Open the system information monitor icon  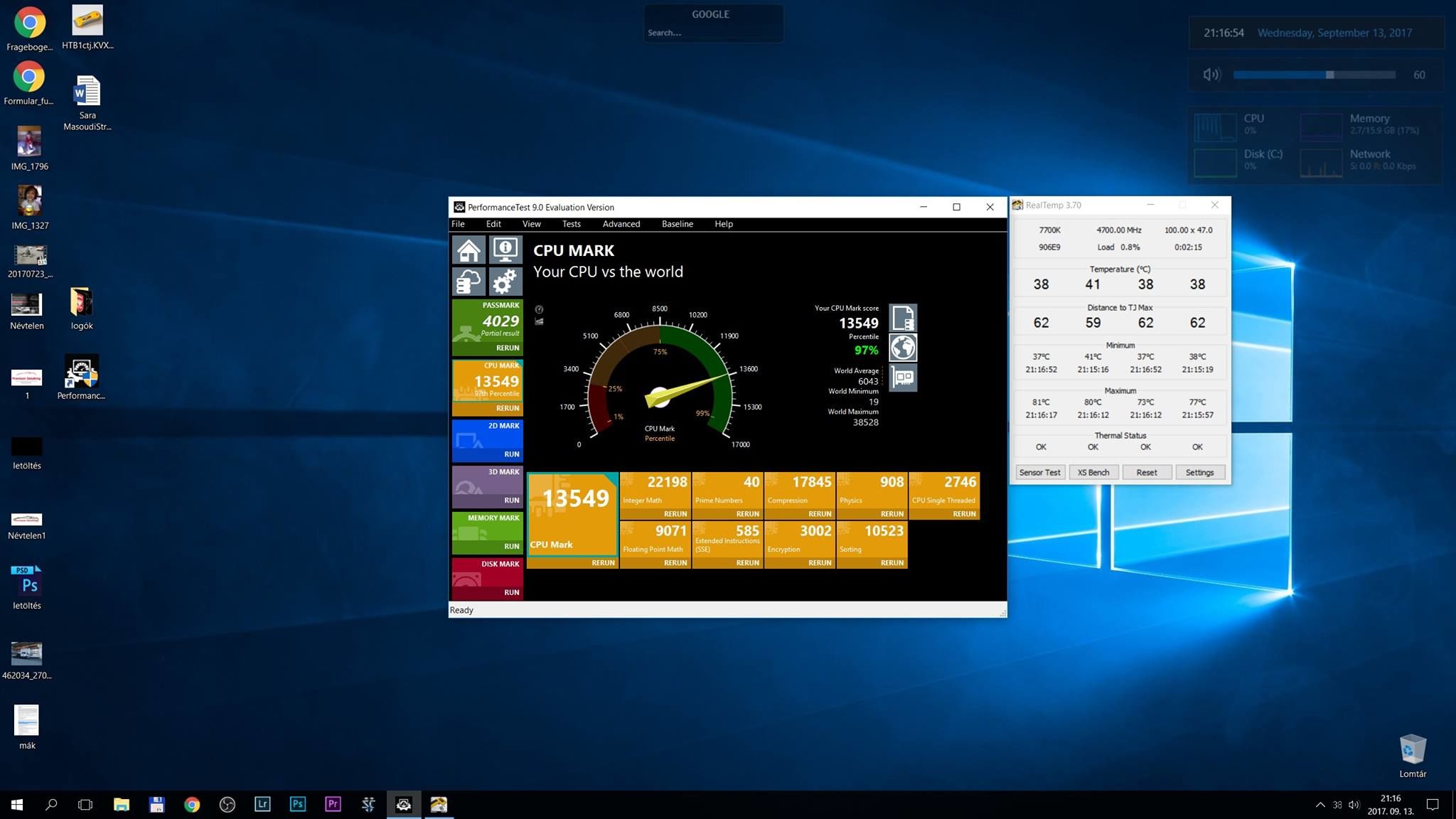pos(505,250)
